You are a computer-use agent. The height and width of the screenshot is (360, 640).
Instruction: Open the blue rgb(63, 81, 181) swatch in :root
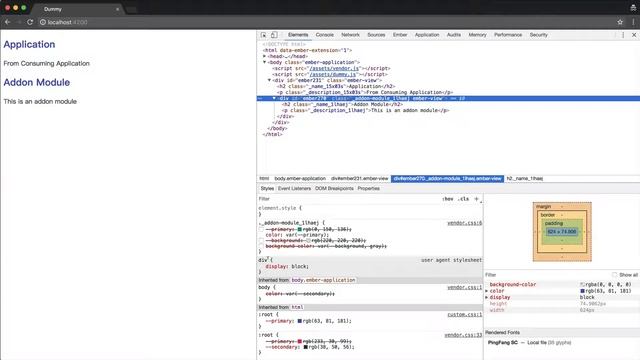[x=300, y=321]
